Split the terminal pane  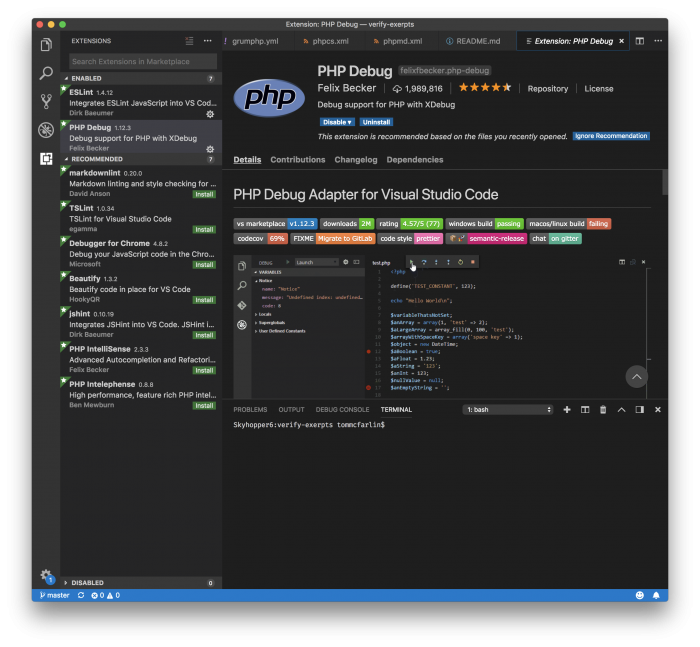coord(585,409)
